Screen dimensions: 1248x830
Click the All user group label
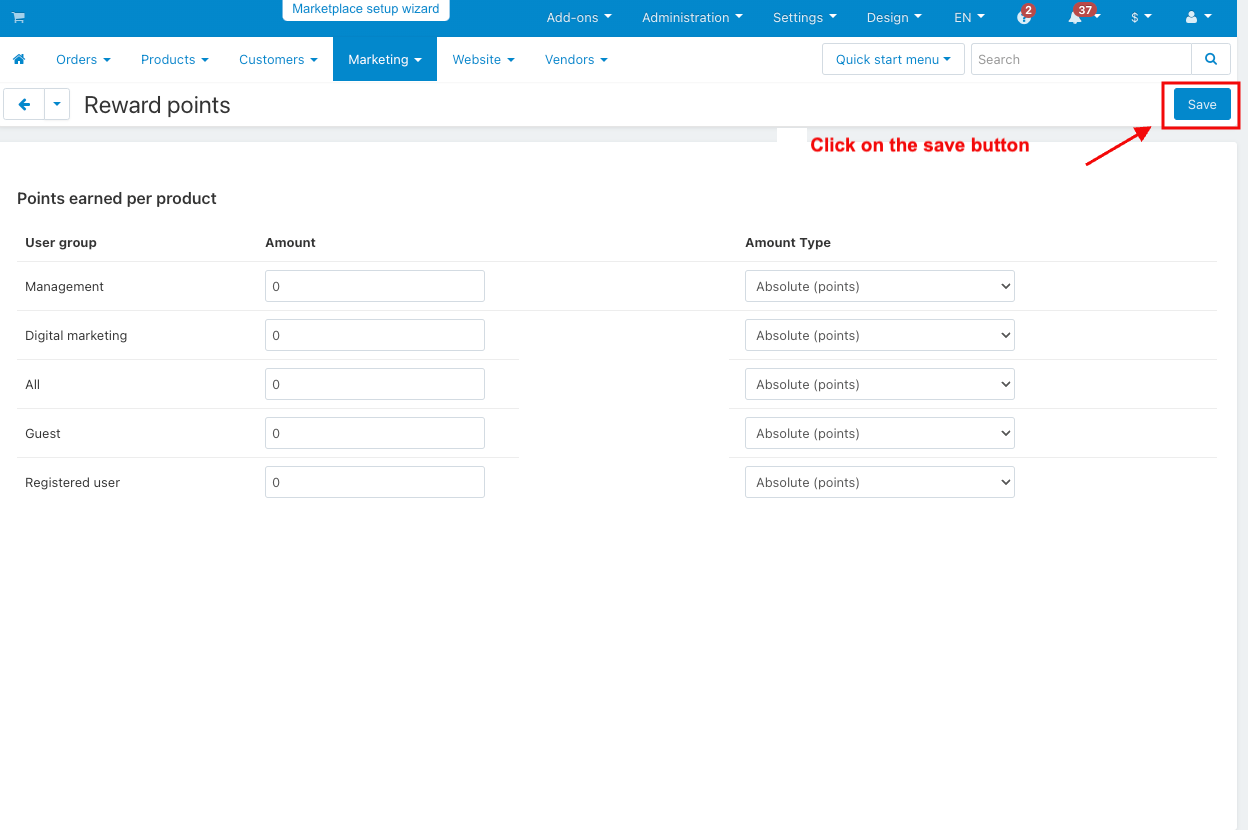33,385
